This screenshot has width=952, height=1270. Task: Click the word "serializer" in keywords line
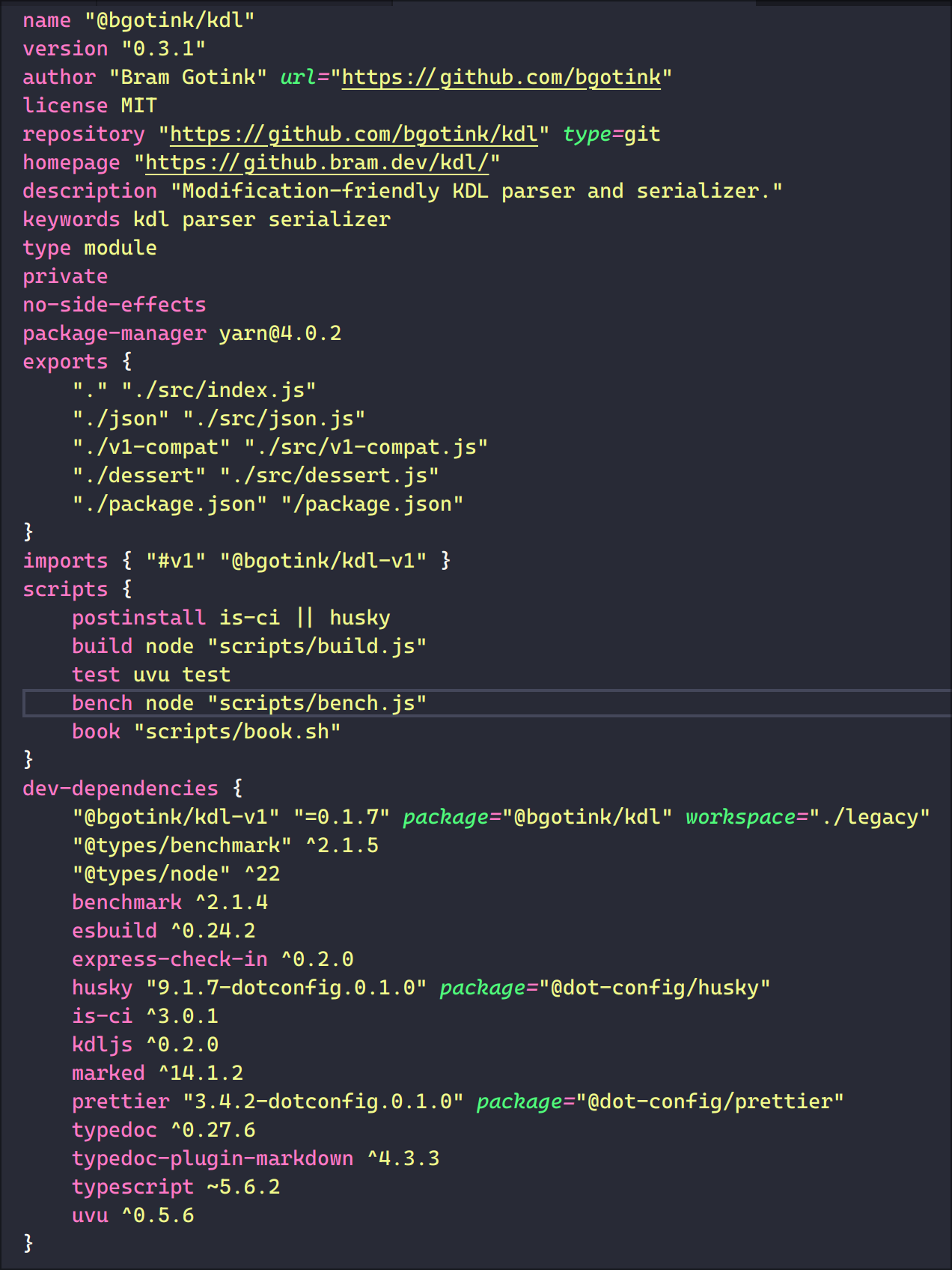click(x=329, y=219)
